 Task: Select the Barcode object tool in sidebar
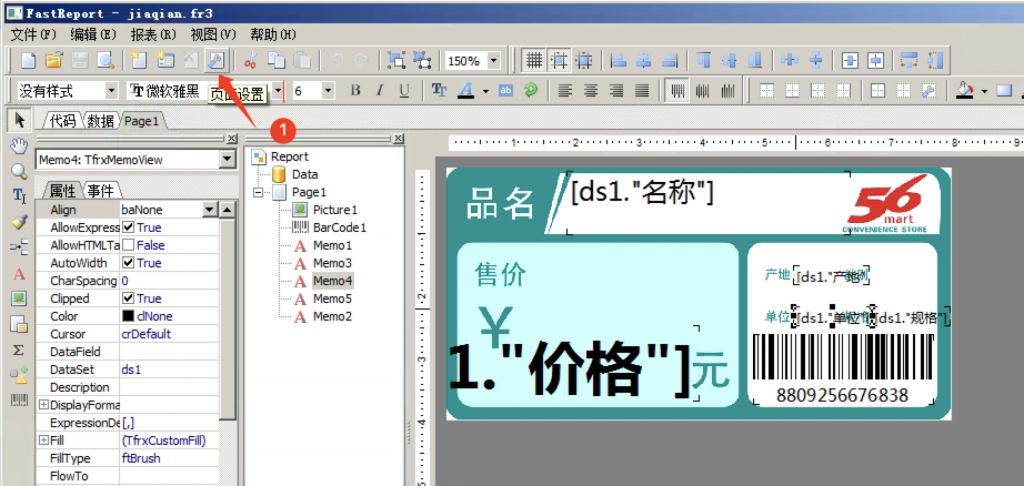click(x=18, y=400)
